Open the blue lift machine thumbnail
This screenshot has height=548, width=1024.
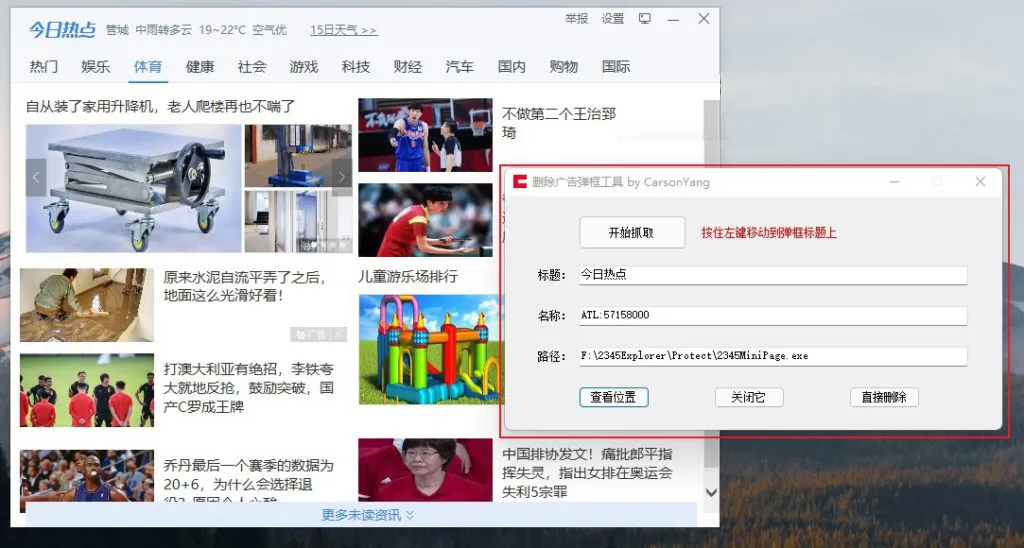[x=298, y=155]
